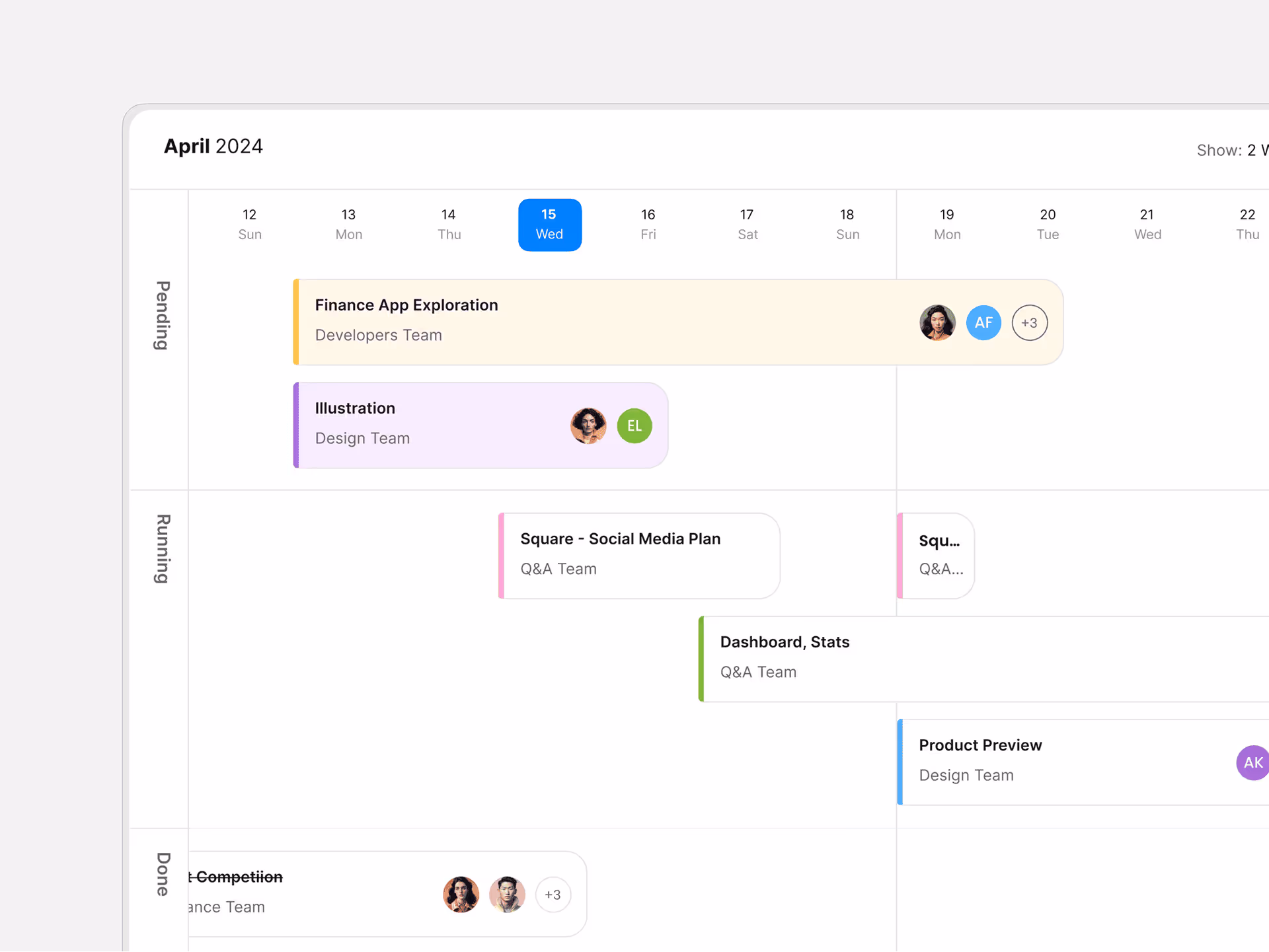The width and height of the screenshot is (1269, 952).
Task: Switch to the Running row section
Action: pyautogui.click(x=161, y=548)
